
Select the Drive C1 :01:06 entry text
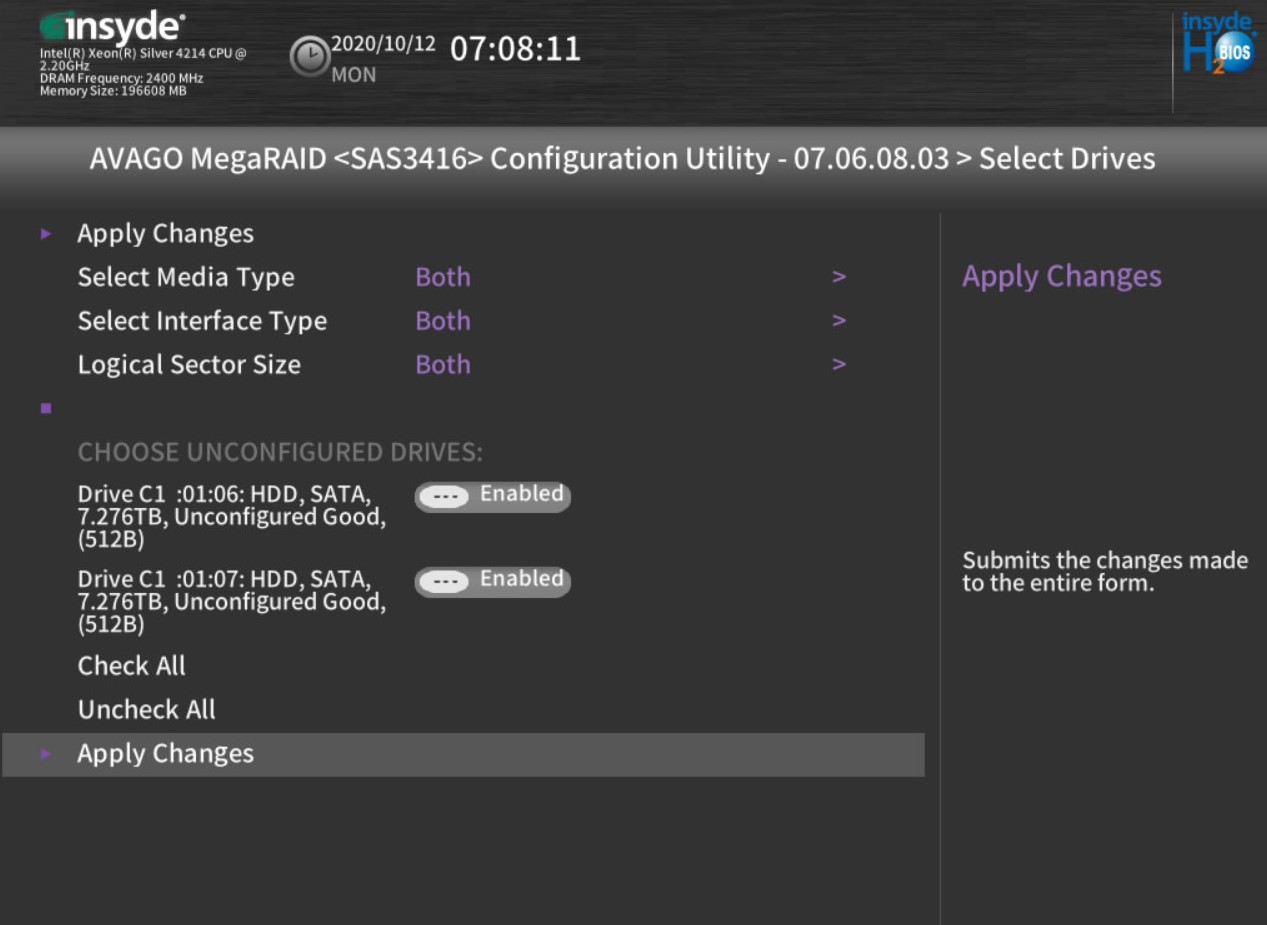coord(232,517)
